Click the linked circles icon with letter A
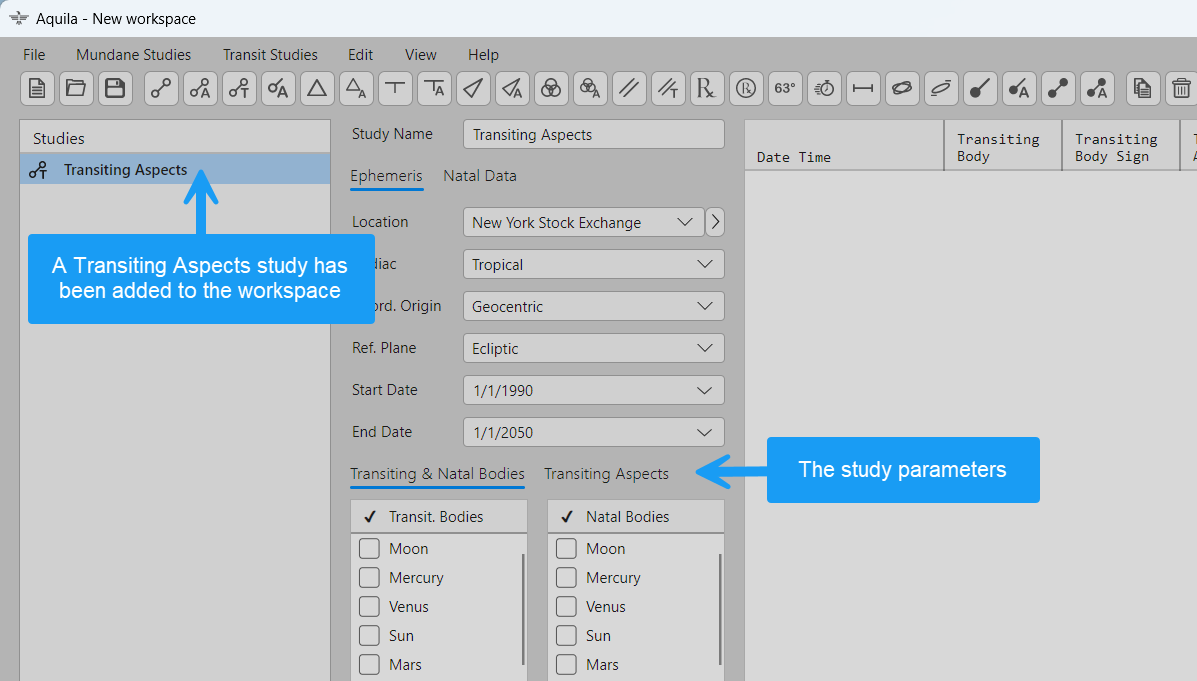 coord(200,89)
